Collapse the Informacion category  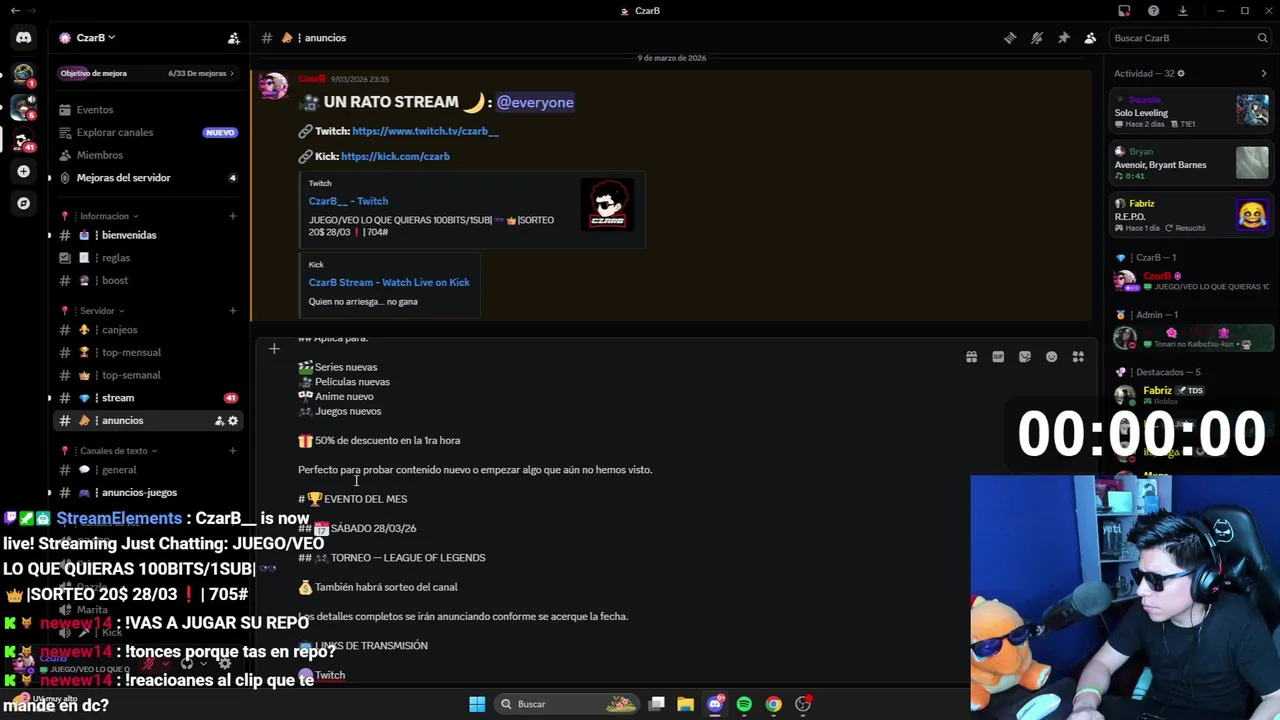tap(110, 216)
